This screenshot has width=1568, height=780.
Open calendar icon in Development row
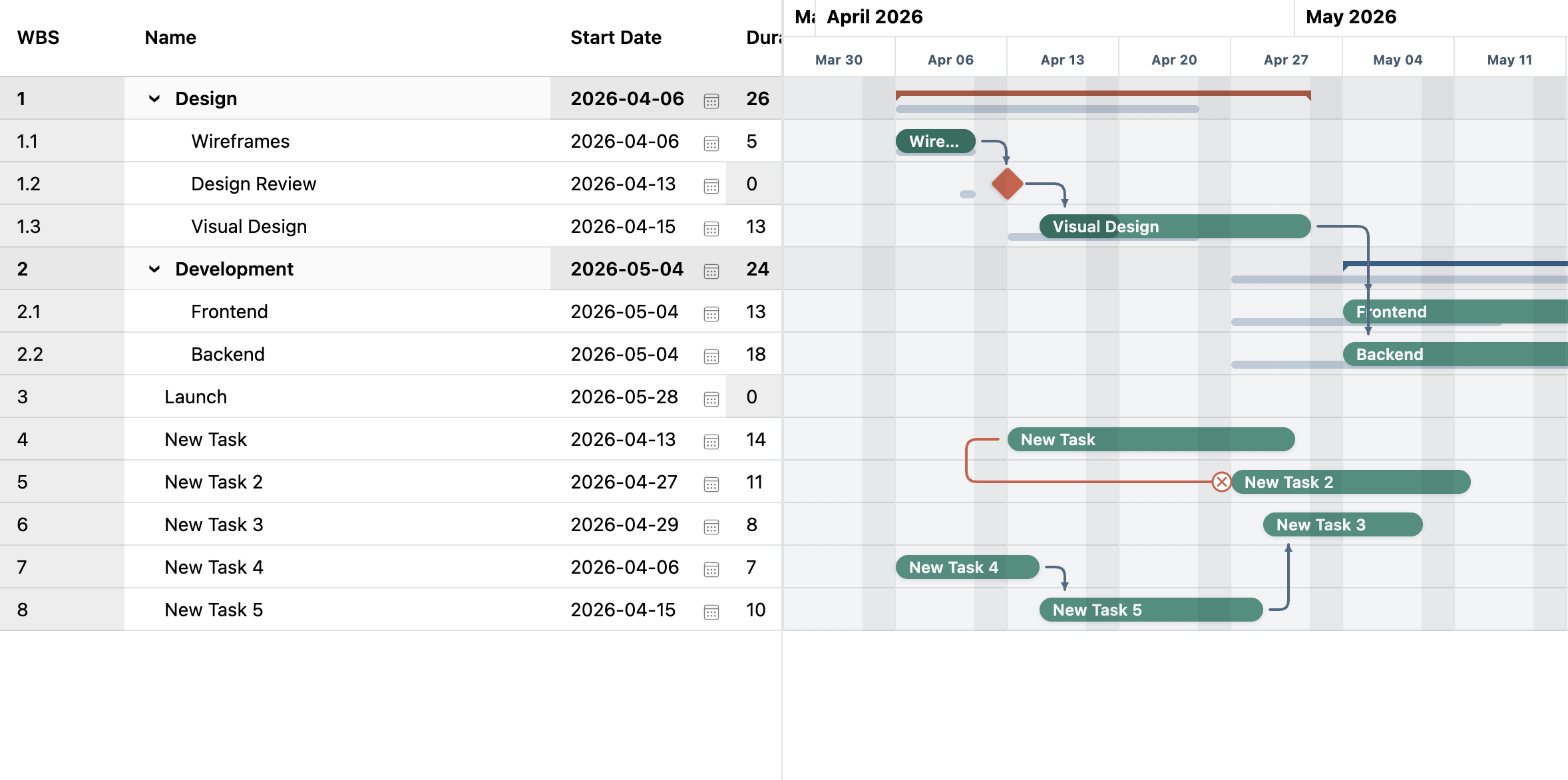pyautogui.click(x=711, y=271)
